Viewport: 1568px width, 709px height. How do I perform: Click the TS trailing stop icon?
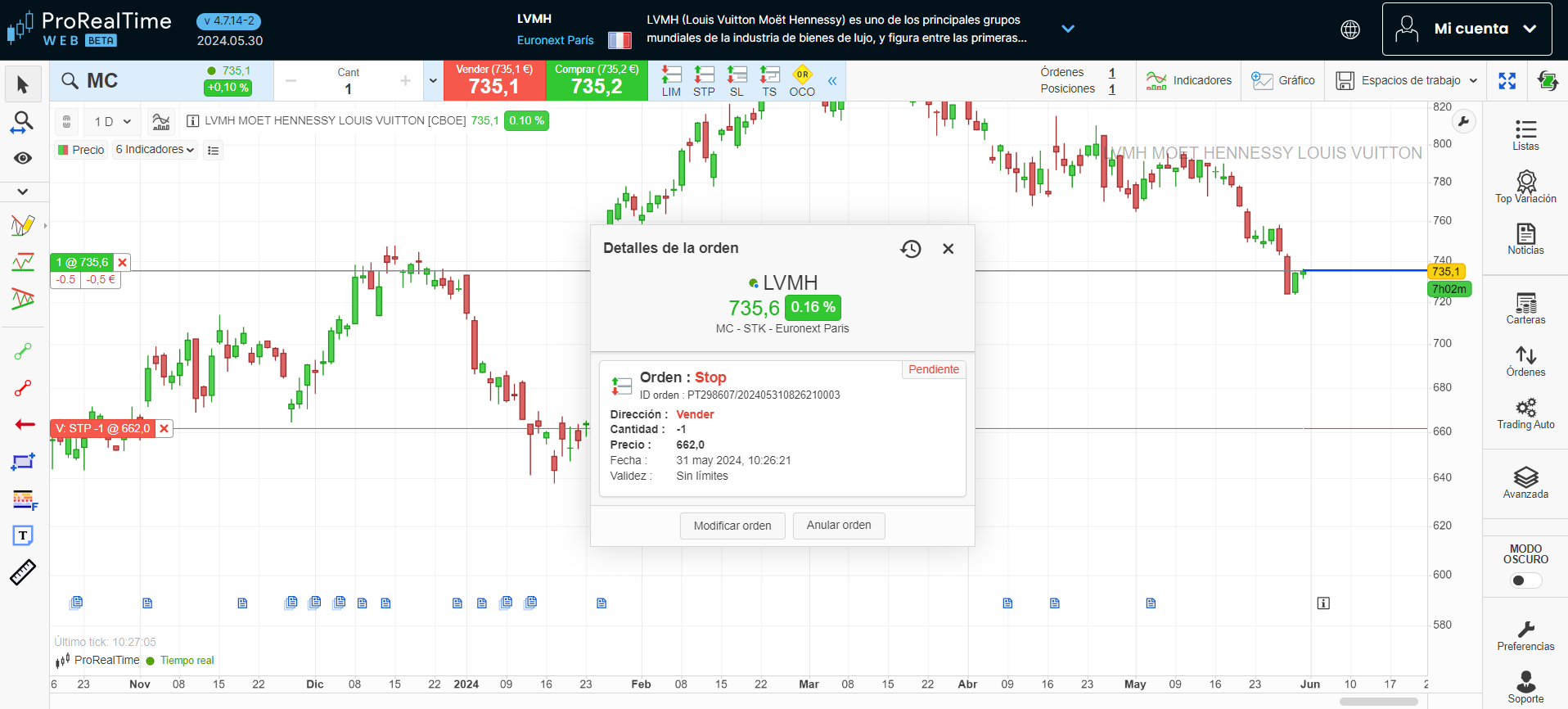click(x=769, y=81)
